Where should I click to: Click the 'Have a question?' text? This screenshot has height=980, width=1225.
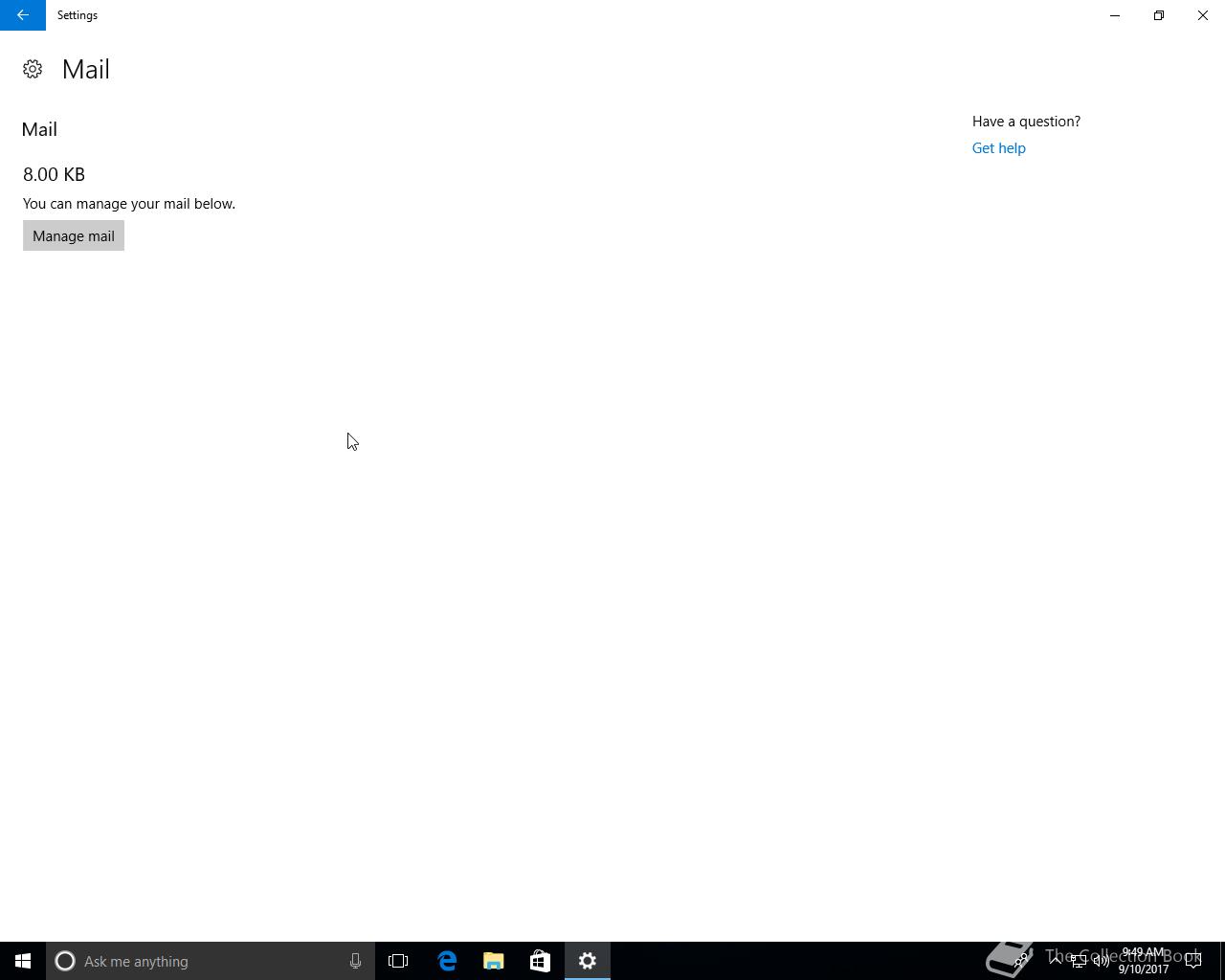[1026, 122]
